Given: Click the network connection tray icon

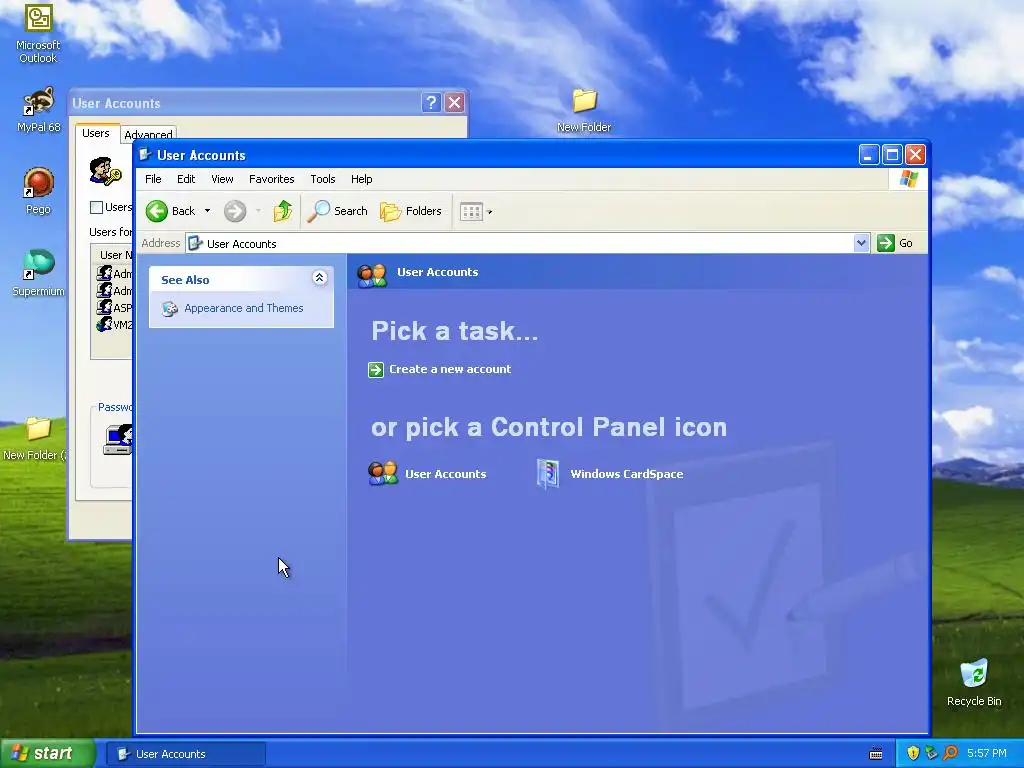Looking at the screenshot, I should click(x=931, y=753).
